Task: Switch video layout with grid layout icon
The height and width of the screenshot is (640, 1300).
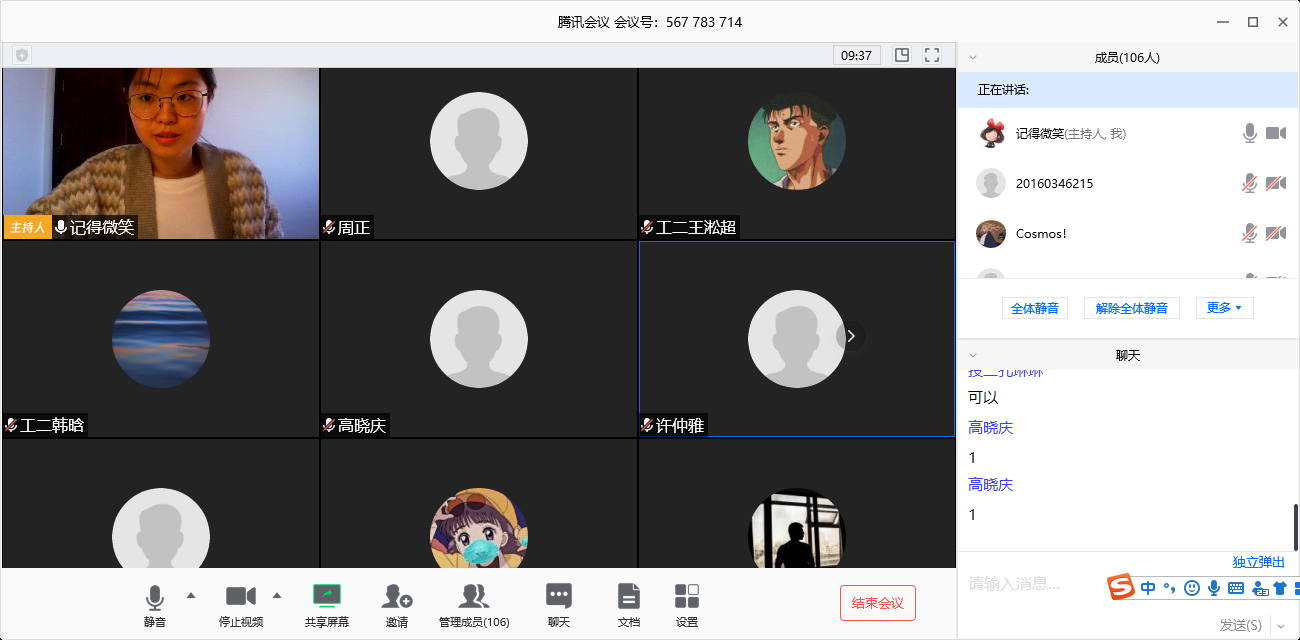Action: click(902, 55)
